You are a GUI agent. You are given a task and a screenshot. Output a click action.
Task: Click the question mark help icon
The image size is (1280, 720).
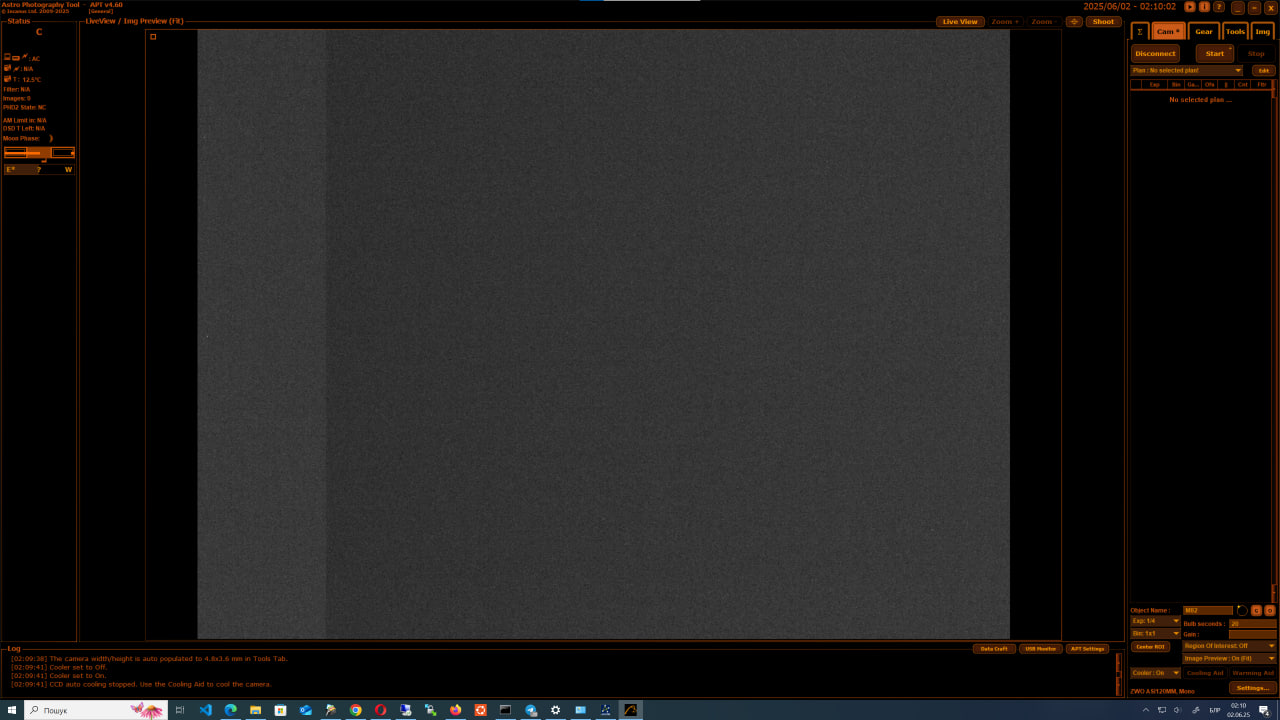tap(1219, 7)
